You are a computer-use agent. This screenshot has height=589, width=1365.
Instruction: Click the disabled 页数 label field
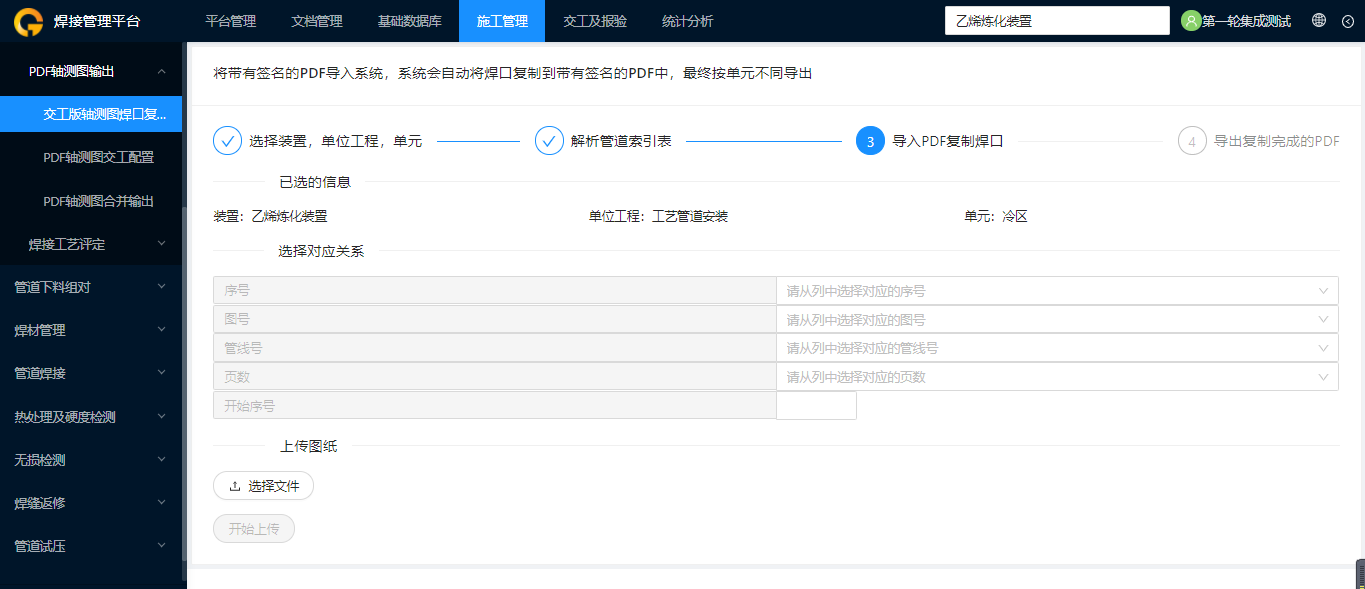(x=495, y=377)
